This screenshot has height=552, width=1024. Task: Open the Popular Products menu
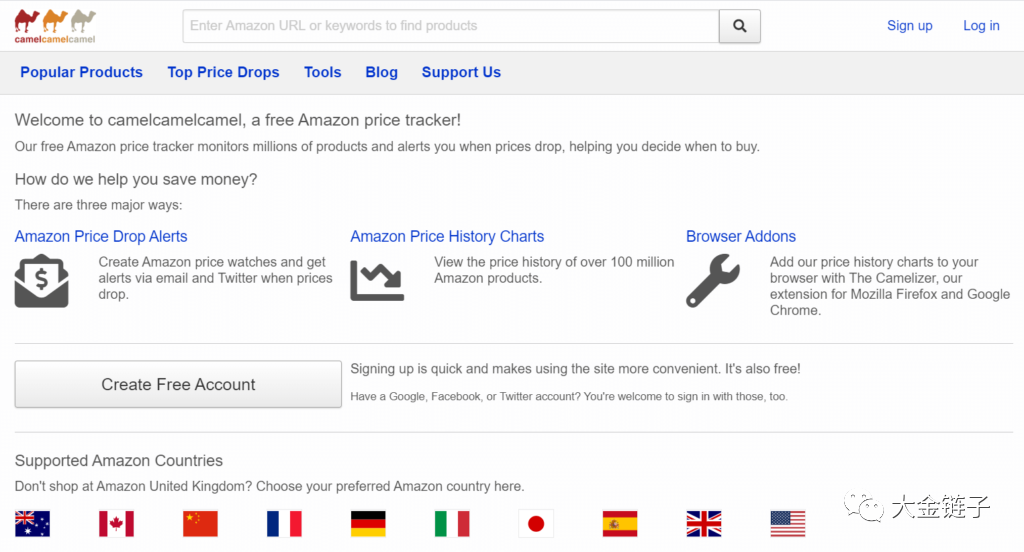click(x=81, y=72)
